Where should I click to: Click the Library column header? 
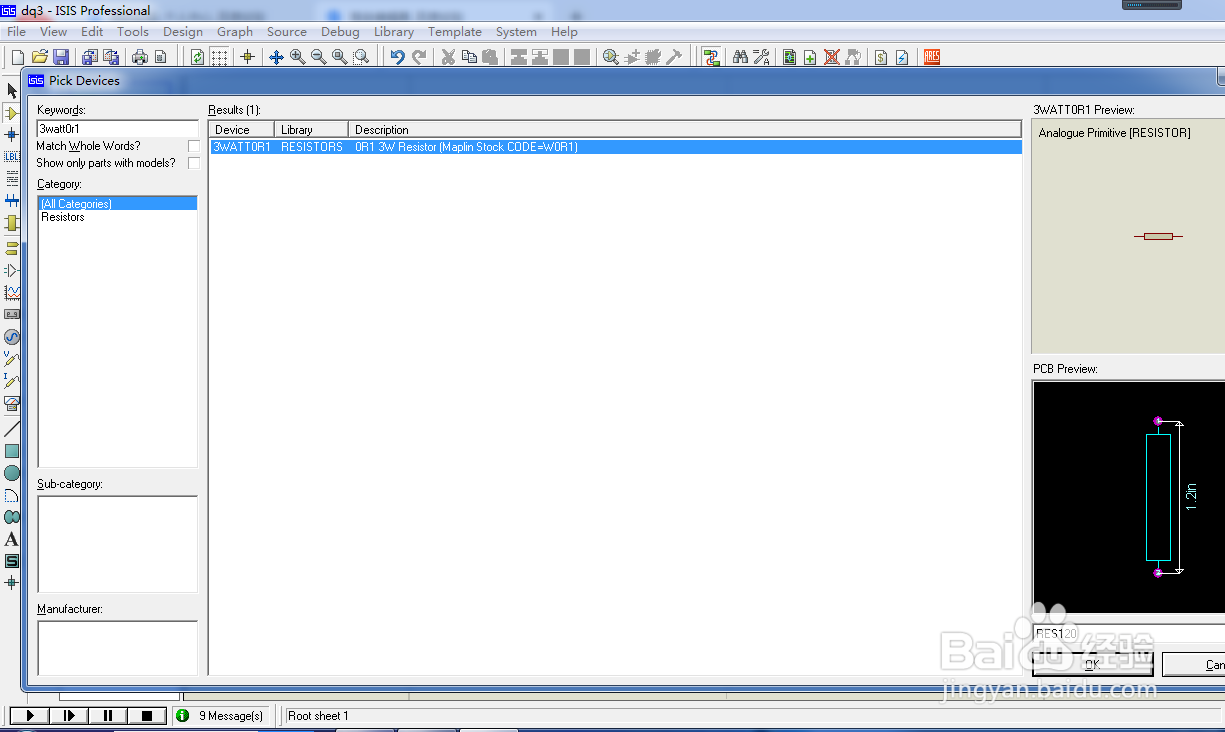[311, 130]
